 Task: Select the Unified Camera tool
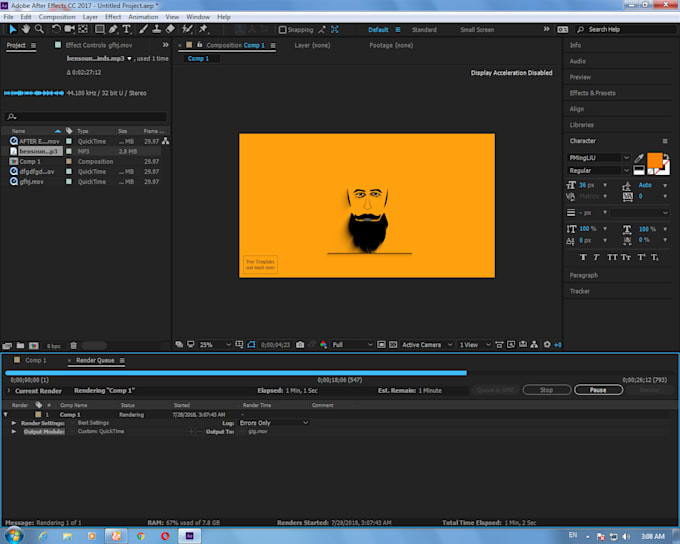[x=69, y=29]
